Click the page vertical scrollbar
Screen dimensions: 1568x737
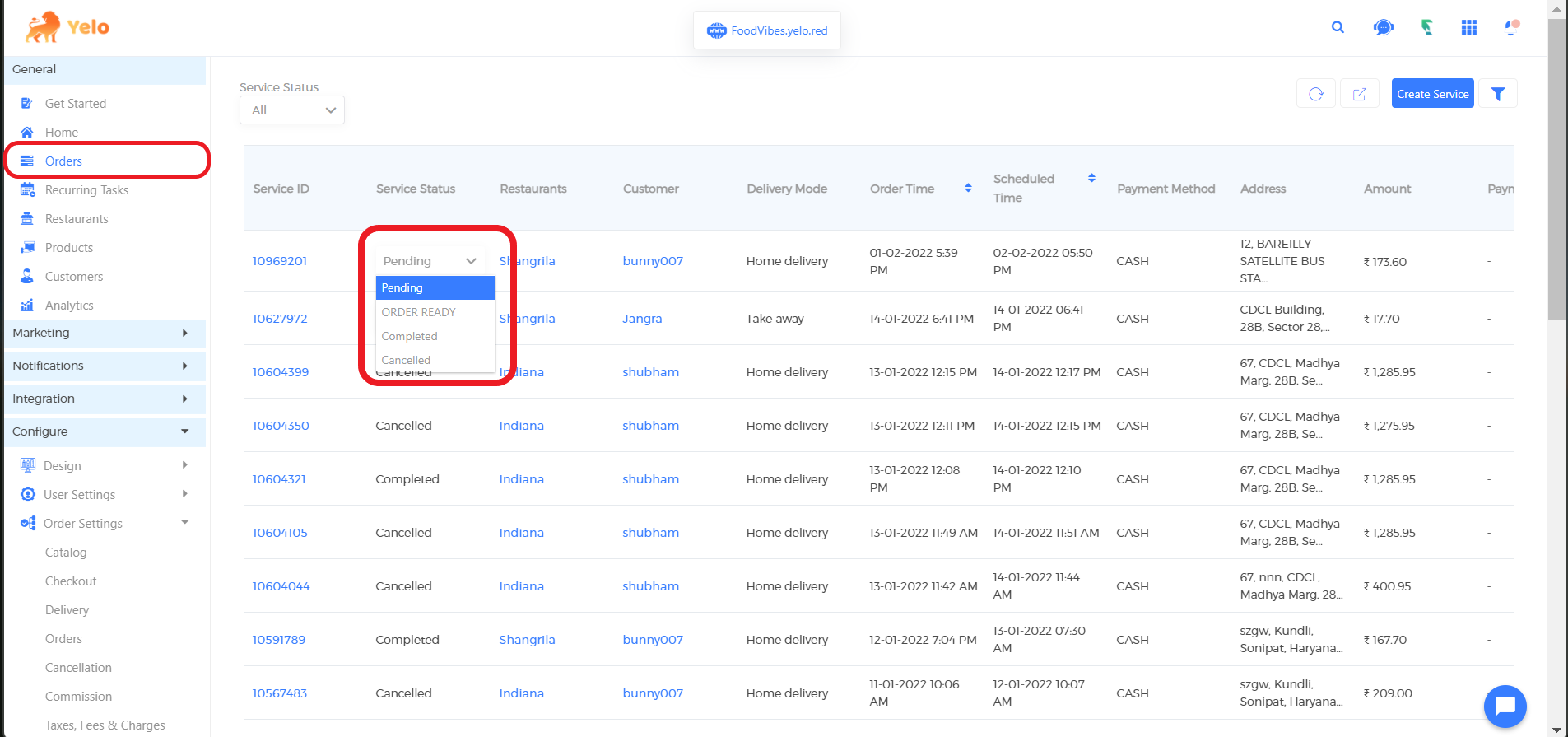[x=1556, y=165]
